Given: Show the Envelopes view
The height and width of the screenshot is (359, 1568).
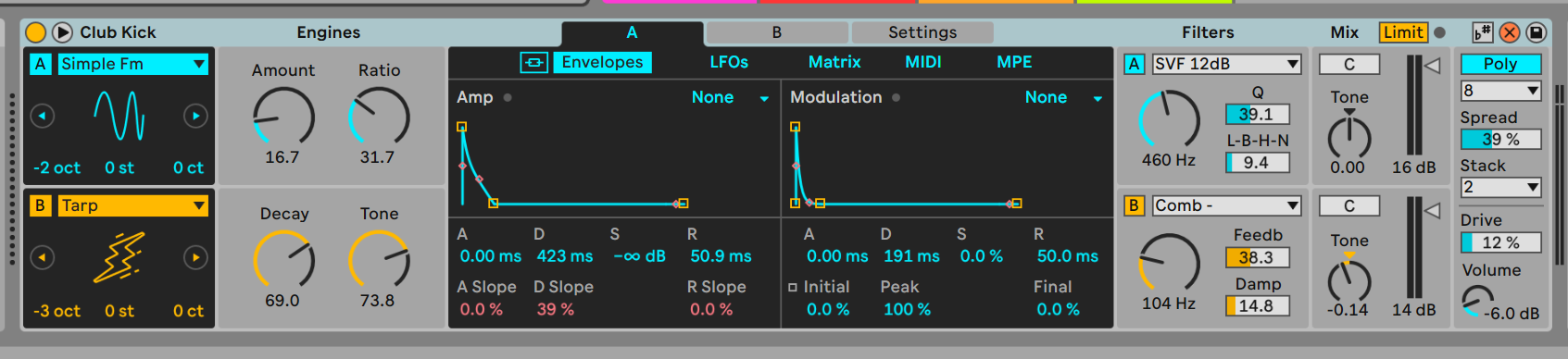Looking at the screenshot, I should [x=602, y=62].
